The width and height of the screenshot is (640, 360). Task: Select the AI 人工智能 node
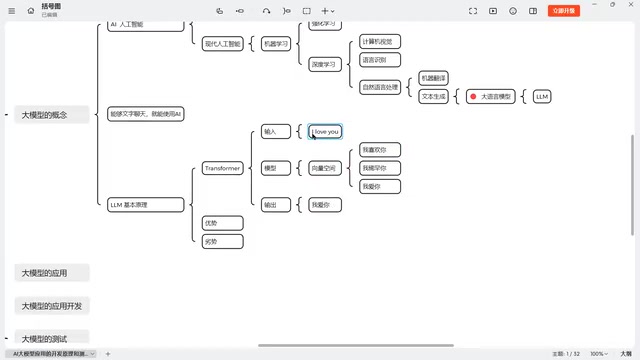pyautogui.click(x=146, y=25)
